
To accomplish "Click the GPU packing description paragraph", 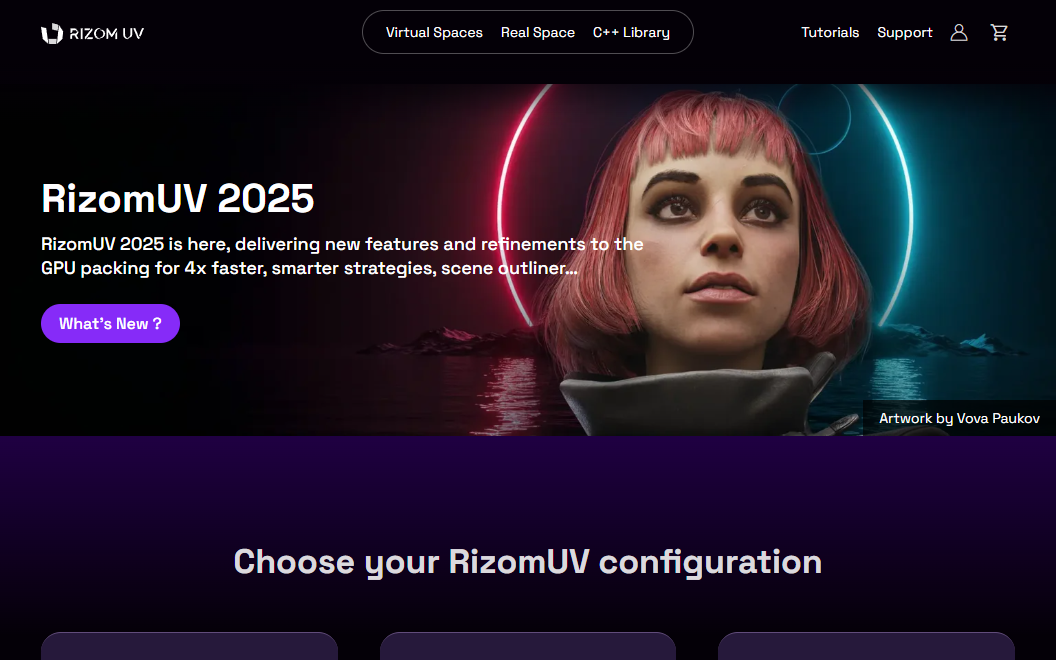I will (x=342, y=256).
